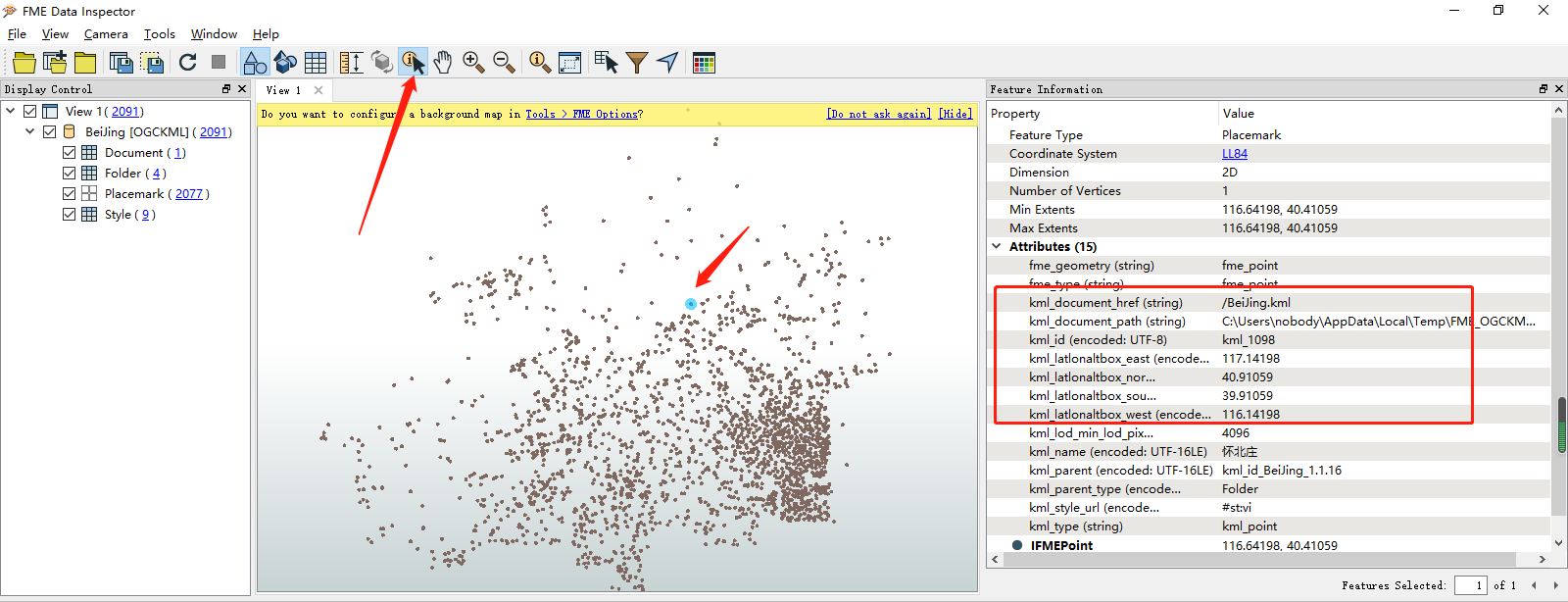This screenshot has height=602, width=1568.
Task: Uncheck the Folder layer checkbox
Action: point(69,173)
